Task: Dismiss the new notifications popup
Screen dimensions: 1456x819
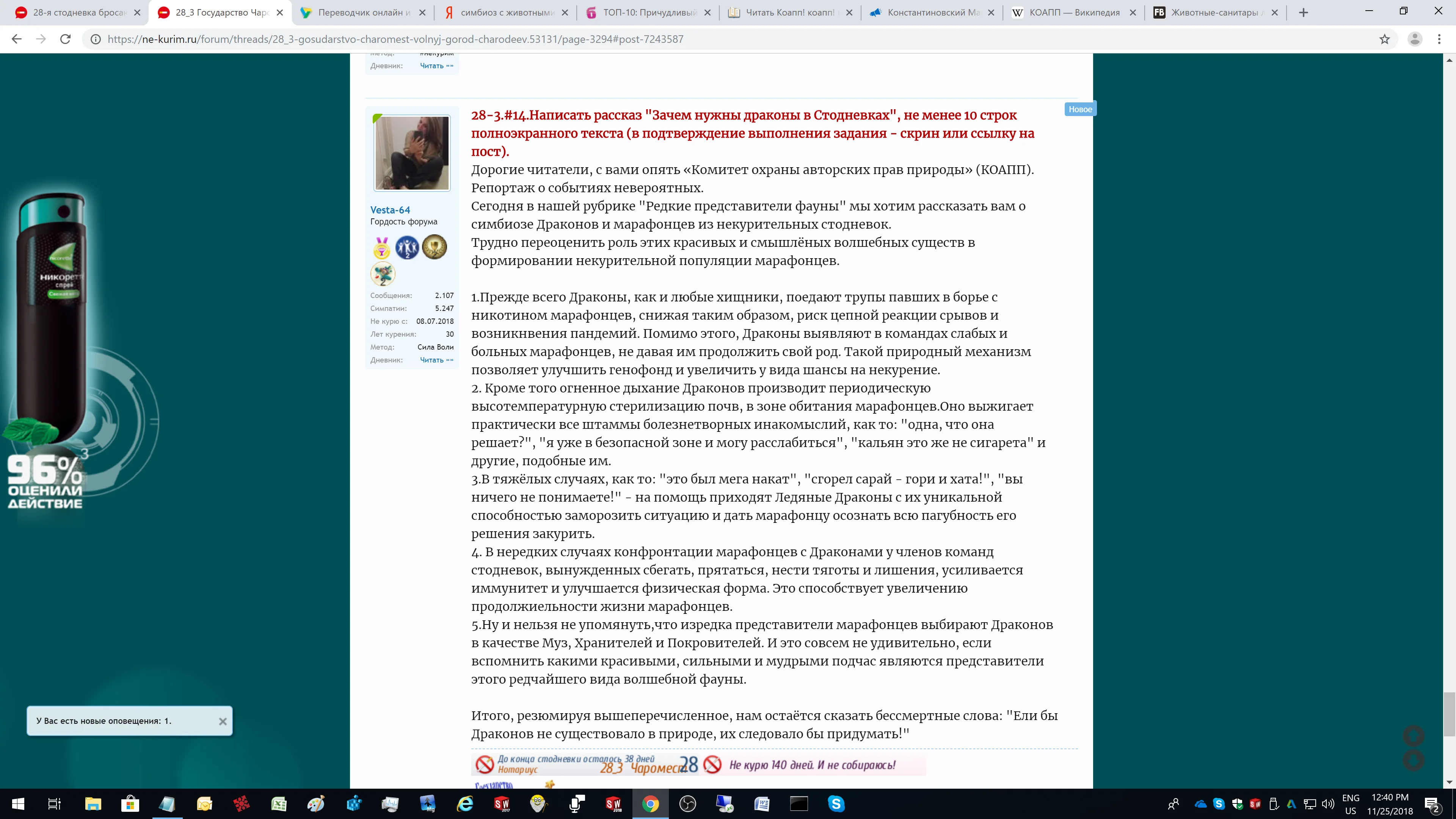Action: tap(223, 721)
